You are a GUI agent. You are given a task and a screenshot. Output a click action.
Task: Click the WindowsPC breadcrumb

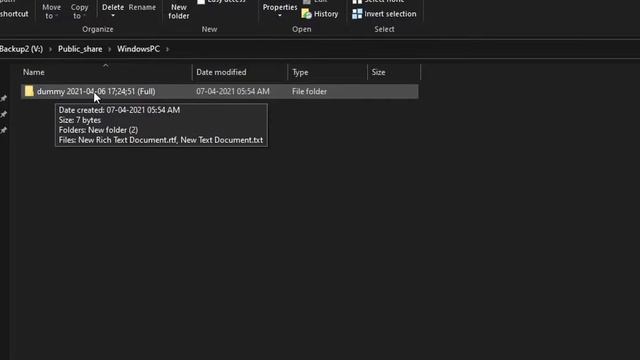pos(138,49)
